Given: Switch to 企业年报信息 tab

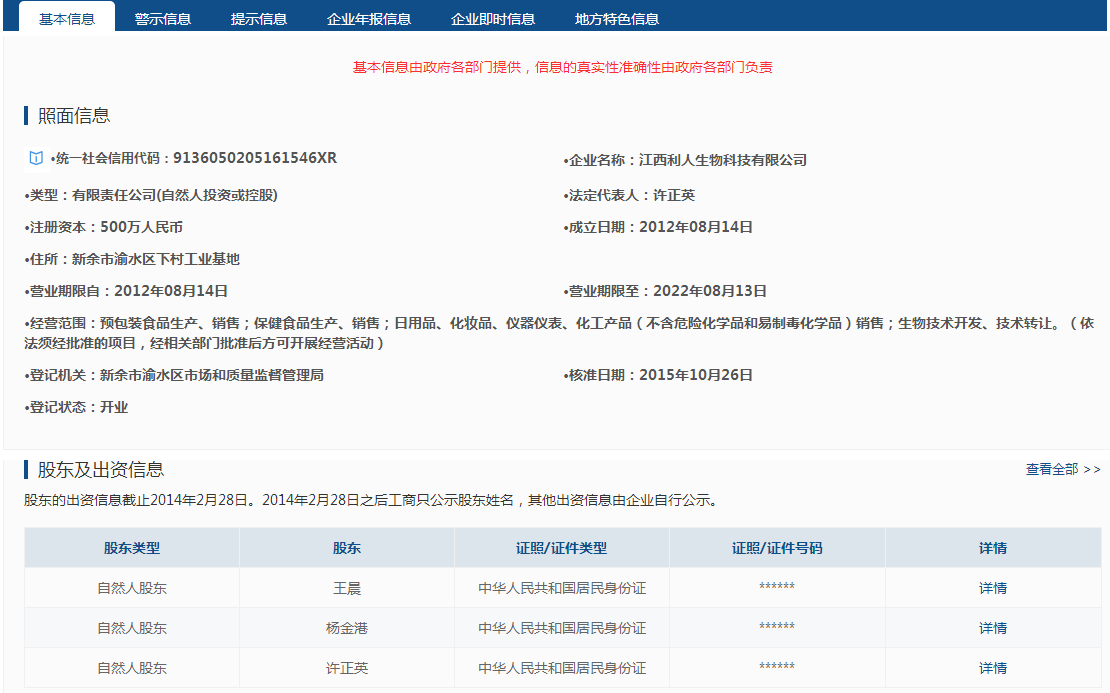Looking at the screenshot, I should point(369,19).
